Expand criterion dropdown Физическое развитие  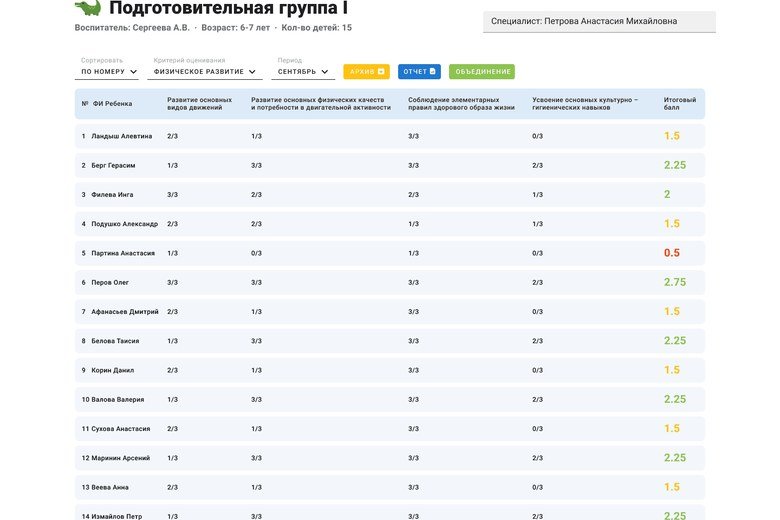(x=204, y=72)
